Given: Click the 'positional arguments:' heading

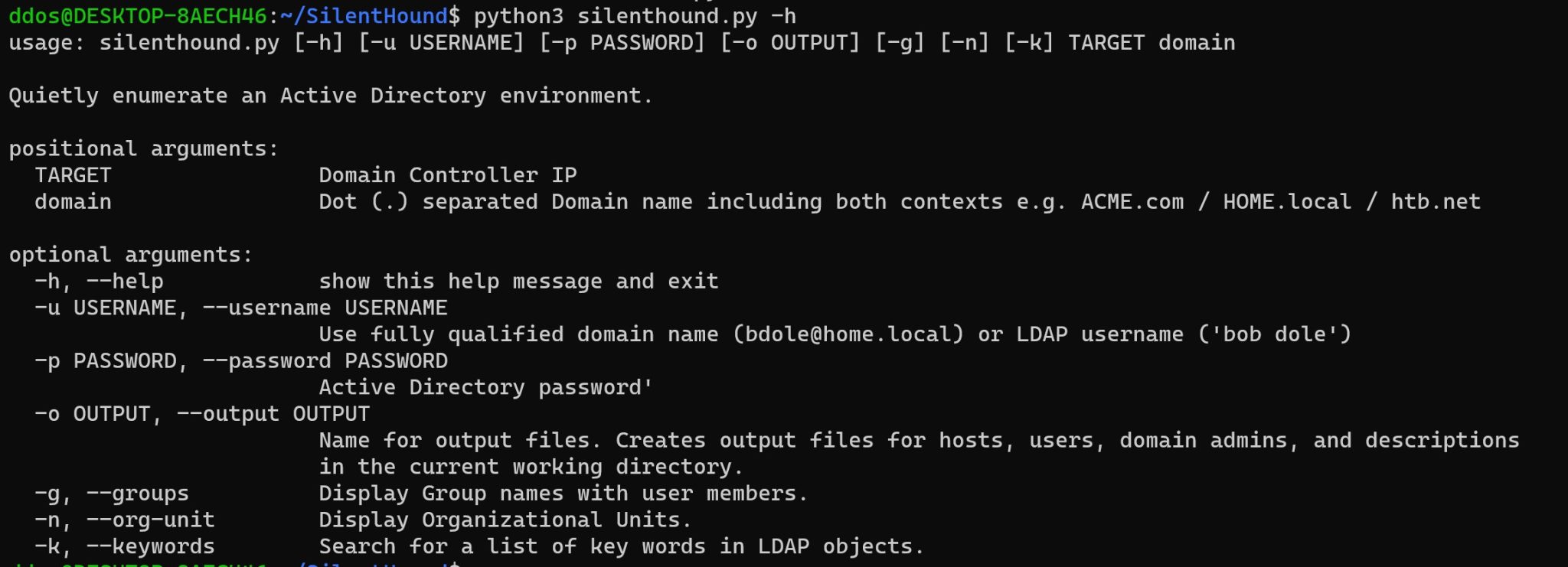Looking at the screenshot, I should [x=144, y=148].
